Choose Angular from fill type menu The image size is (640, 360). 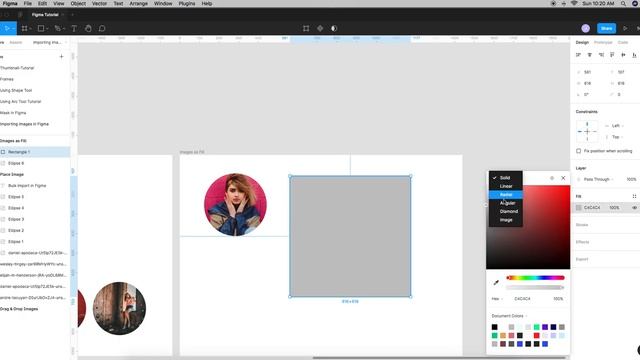(506, 203)
